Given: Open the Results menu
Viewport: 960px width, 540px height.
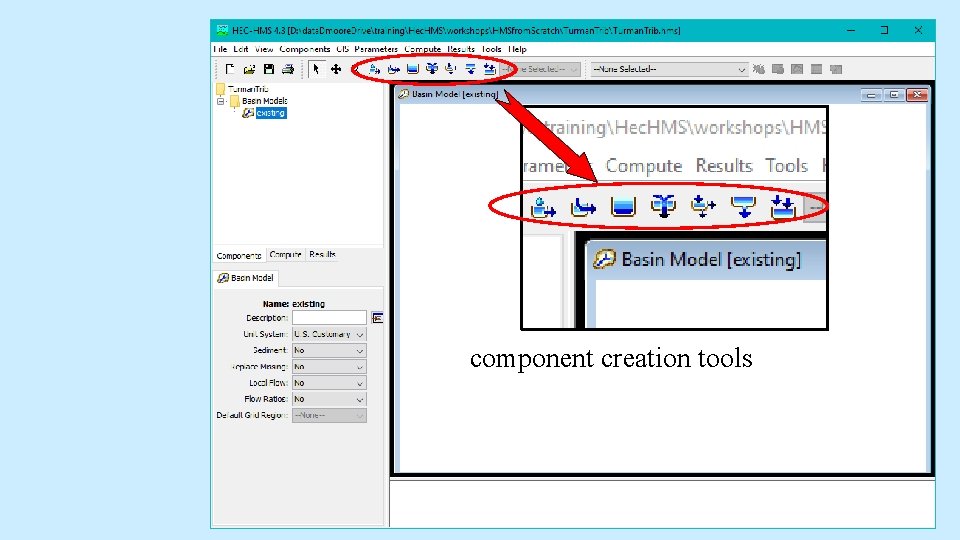Looking at the screenshot, I should (x=461, y=49).
